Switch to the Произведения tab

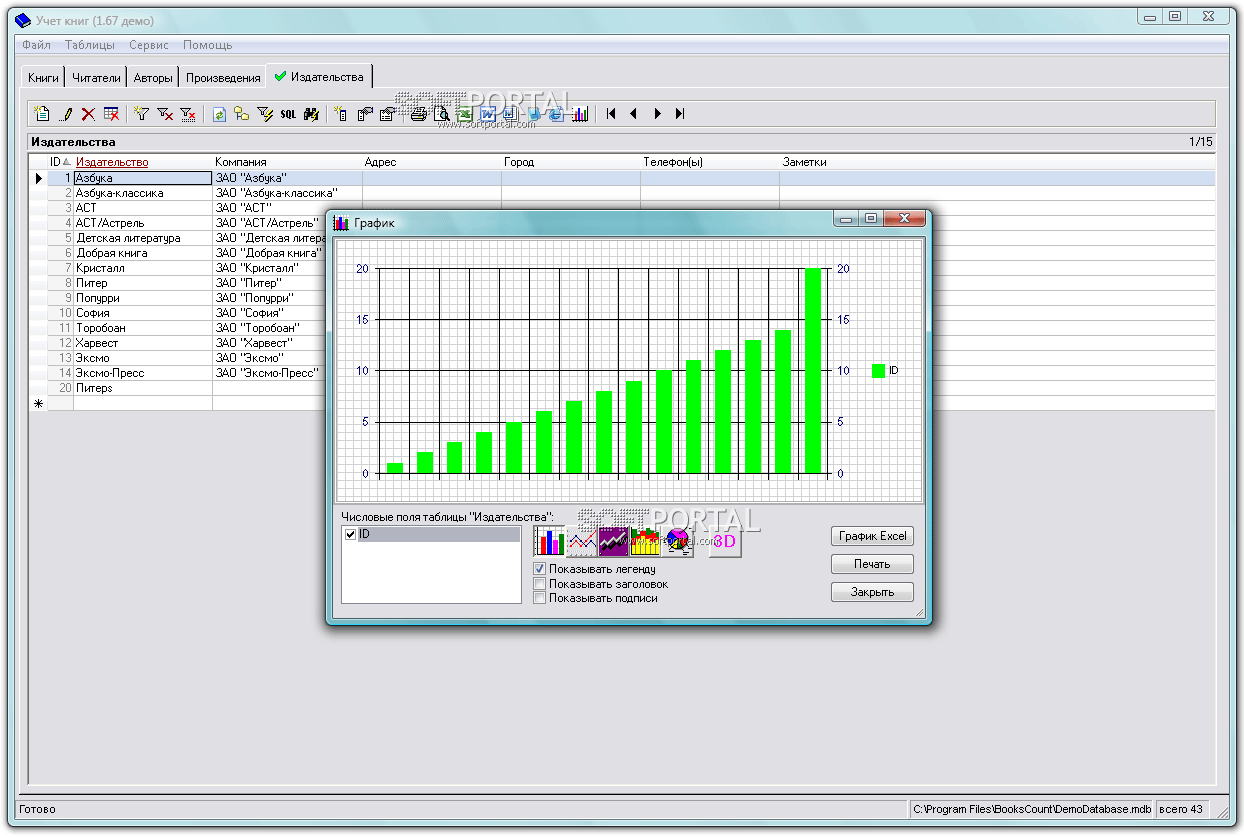(223, 78)
